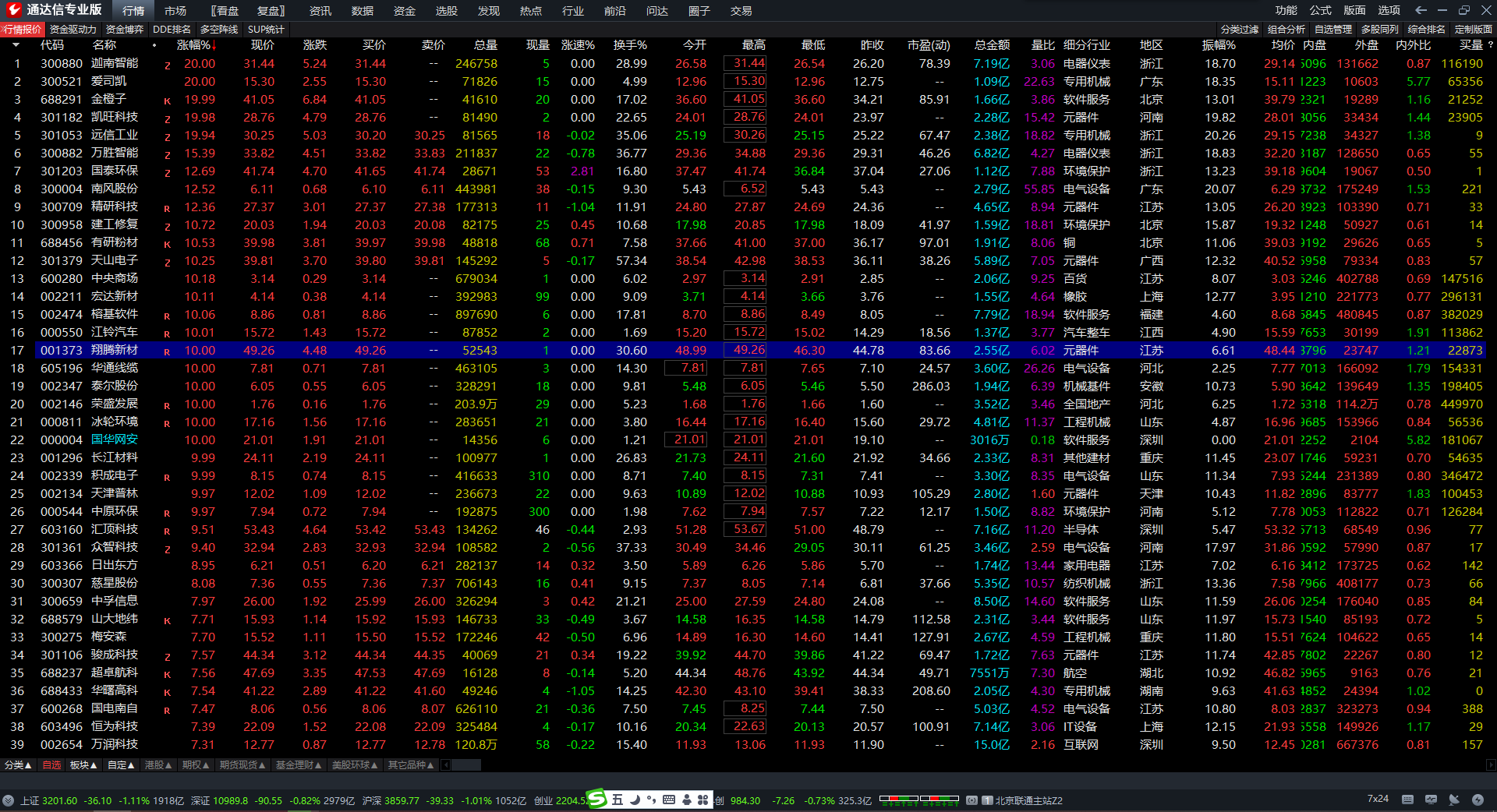
Task: Click the 定制版面 button
Action: pos(1474,30)
